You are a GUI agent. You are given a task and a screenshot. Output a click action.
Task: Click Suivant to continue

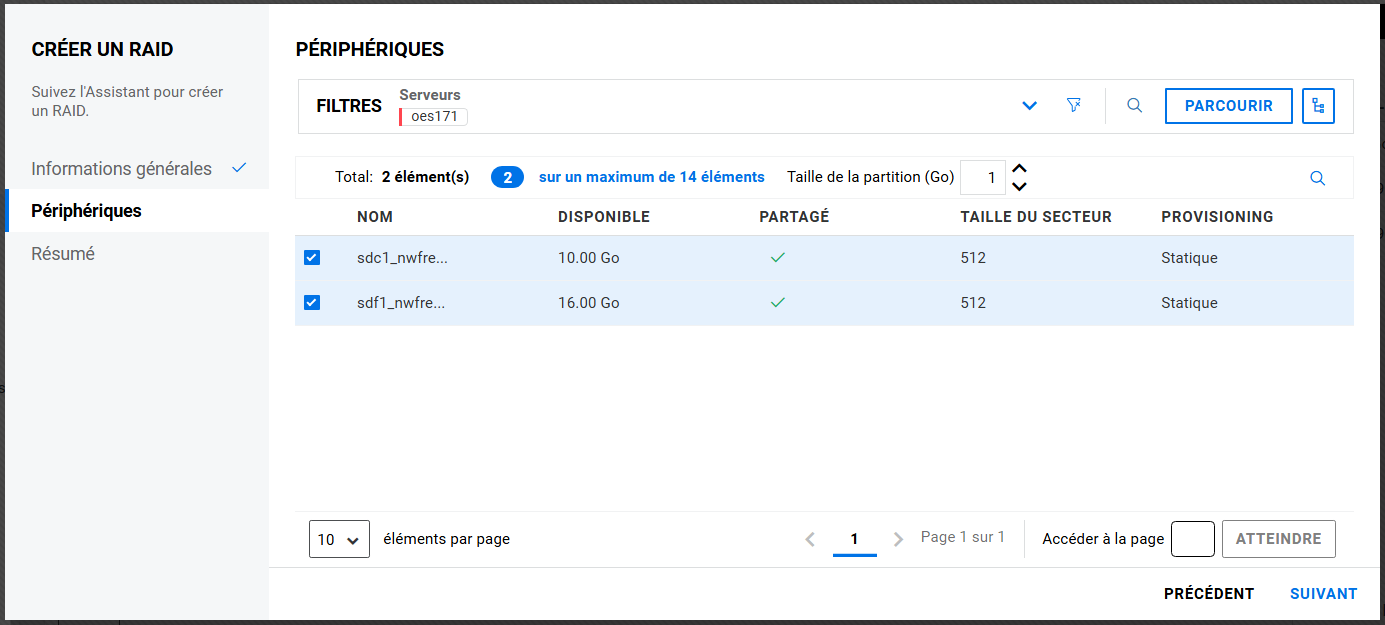pos(1323,594)
